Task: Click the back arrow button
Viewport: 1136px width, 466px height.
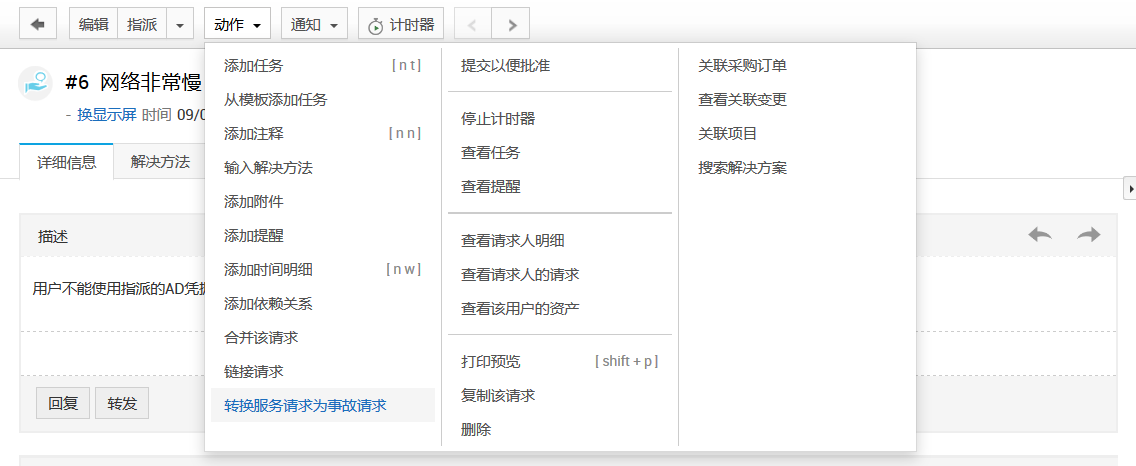Action: click(x=38, y=25)
